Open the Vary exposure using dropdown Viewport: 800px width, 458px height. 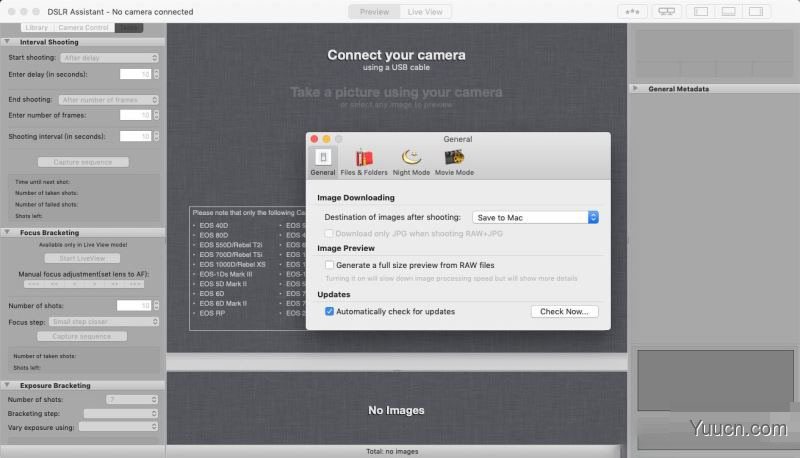(118, 426)
